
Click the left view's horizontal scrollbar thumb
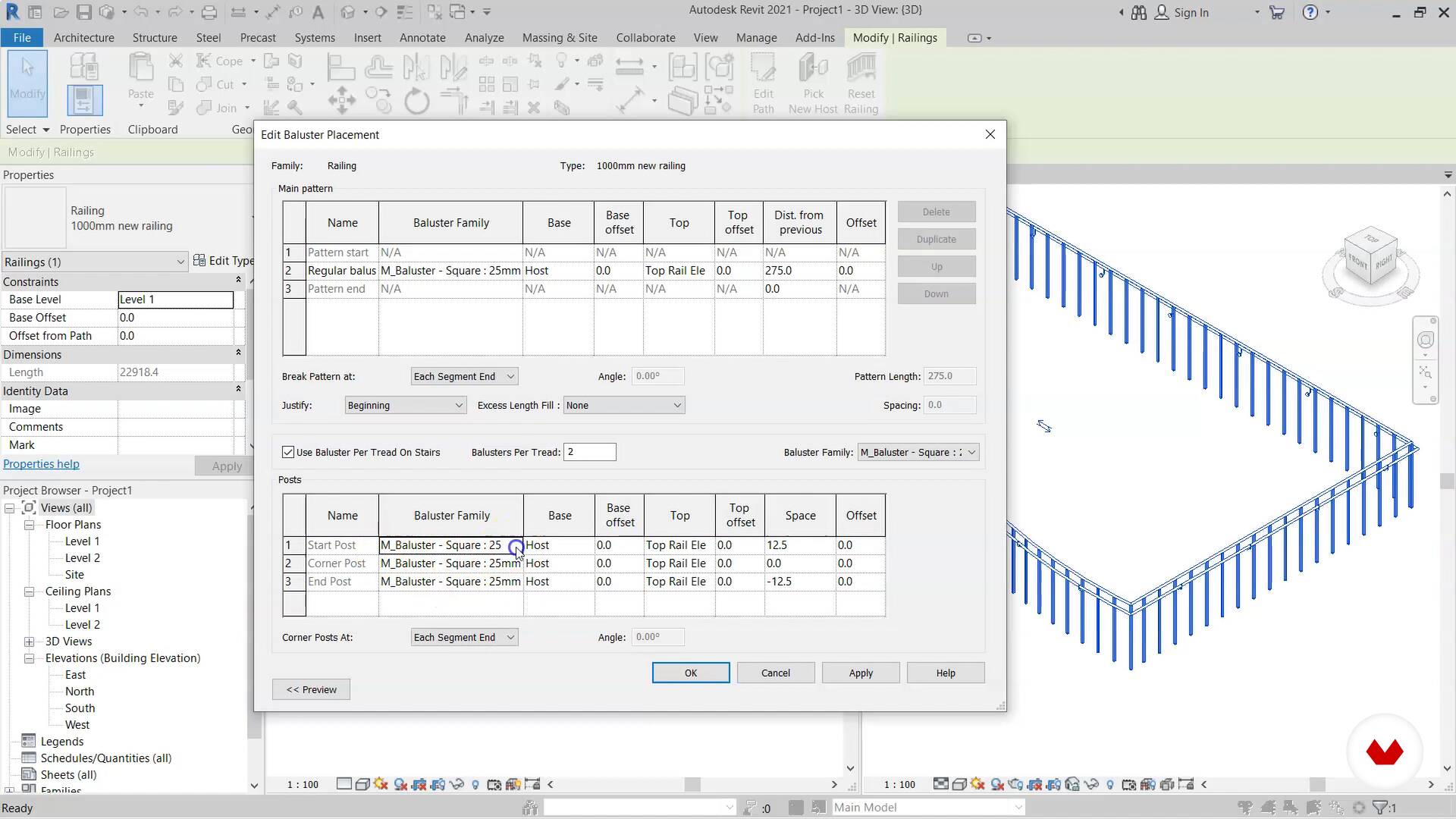(692, 784)
